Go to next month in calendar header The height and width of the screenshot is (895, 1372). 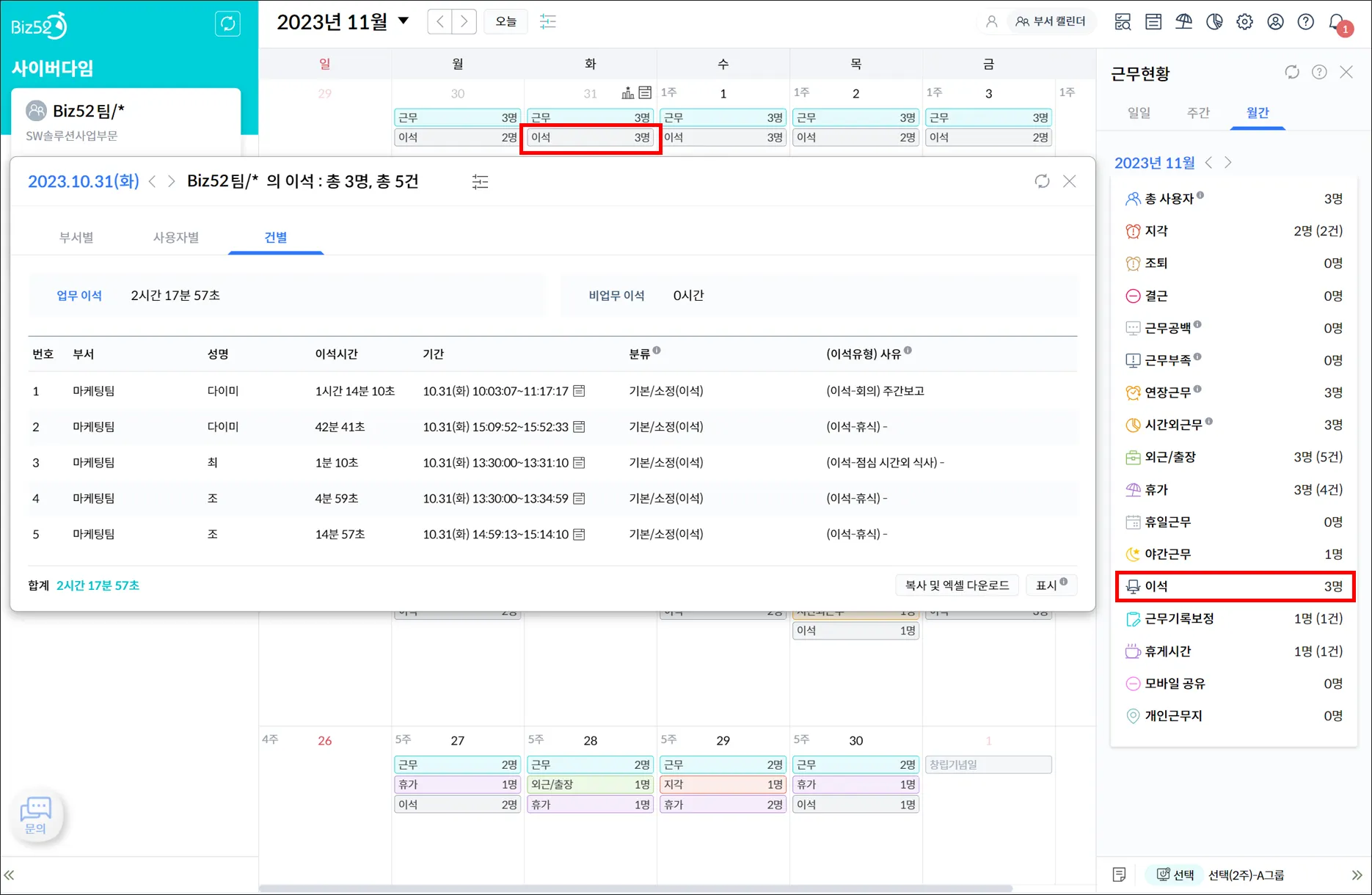[464, 21]
